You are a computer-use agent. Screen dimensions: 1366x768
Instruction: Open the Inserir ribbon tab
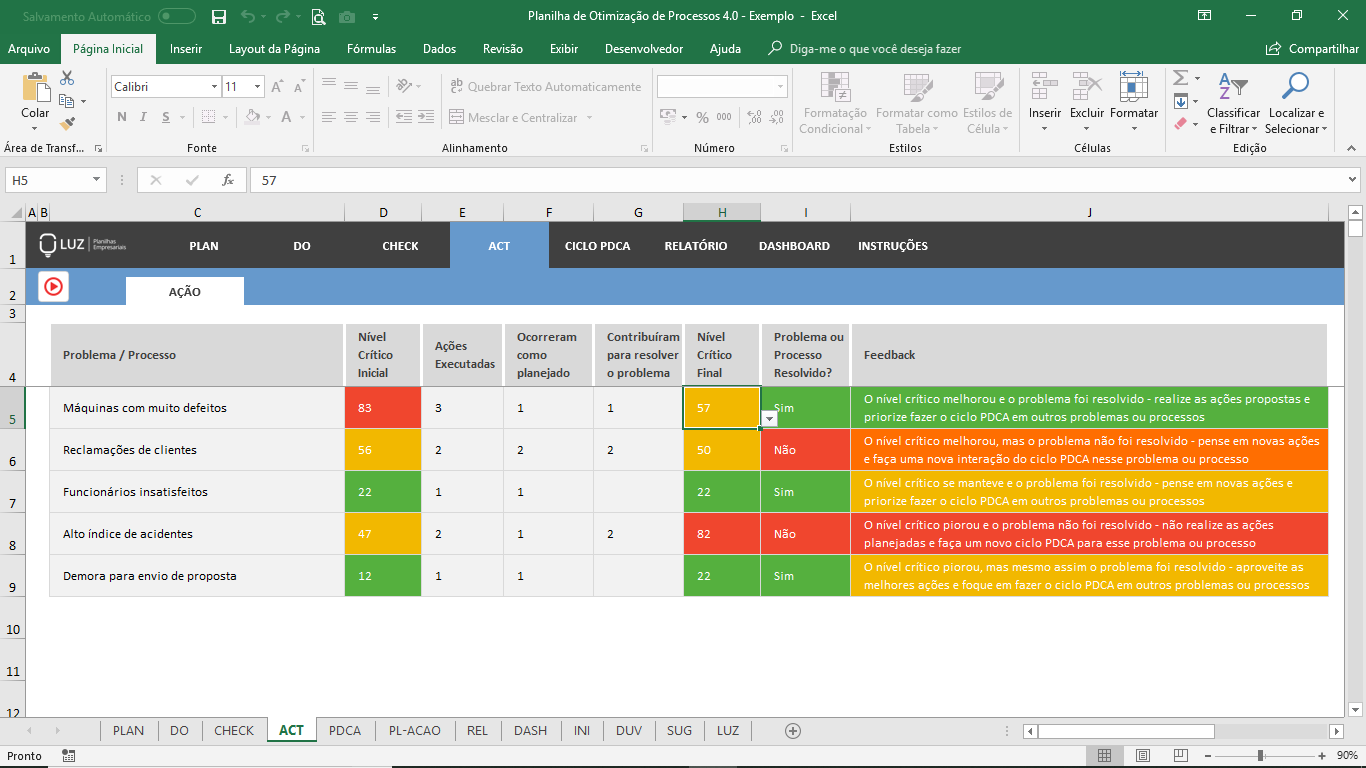(186, 48)
